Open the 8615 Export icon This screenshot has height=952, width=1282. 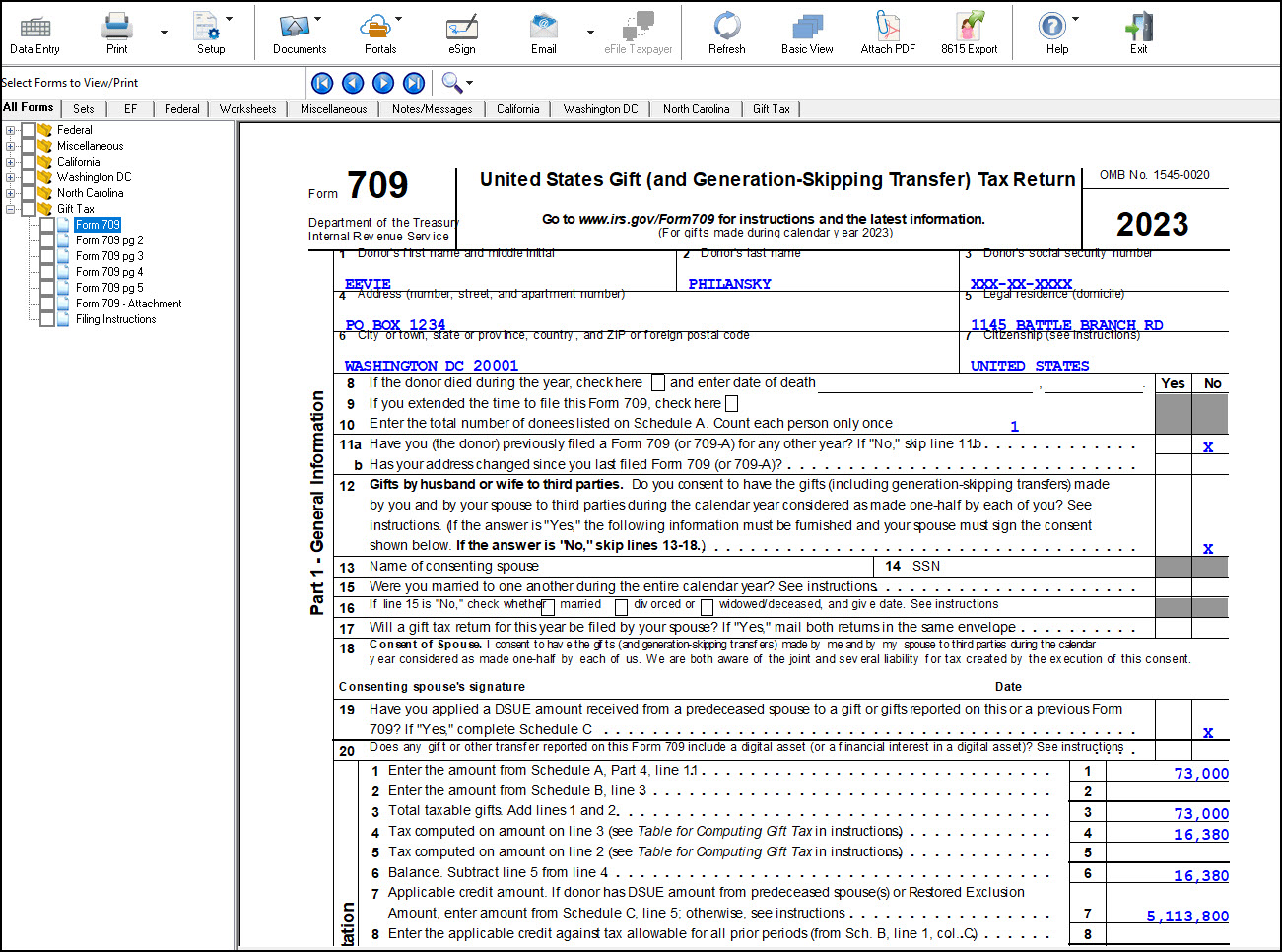pyautogui.click(x=970, y=34)
